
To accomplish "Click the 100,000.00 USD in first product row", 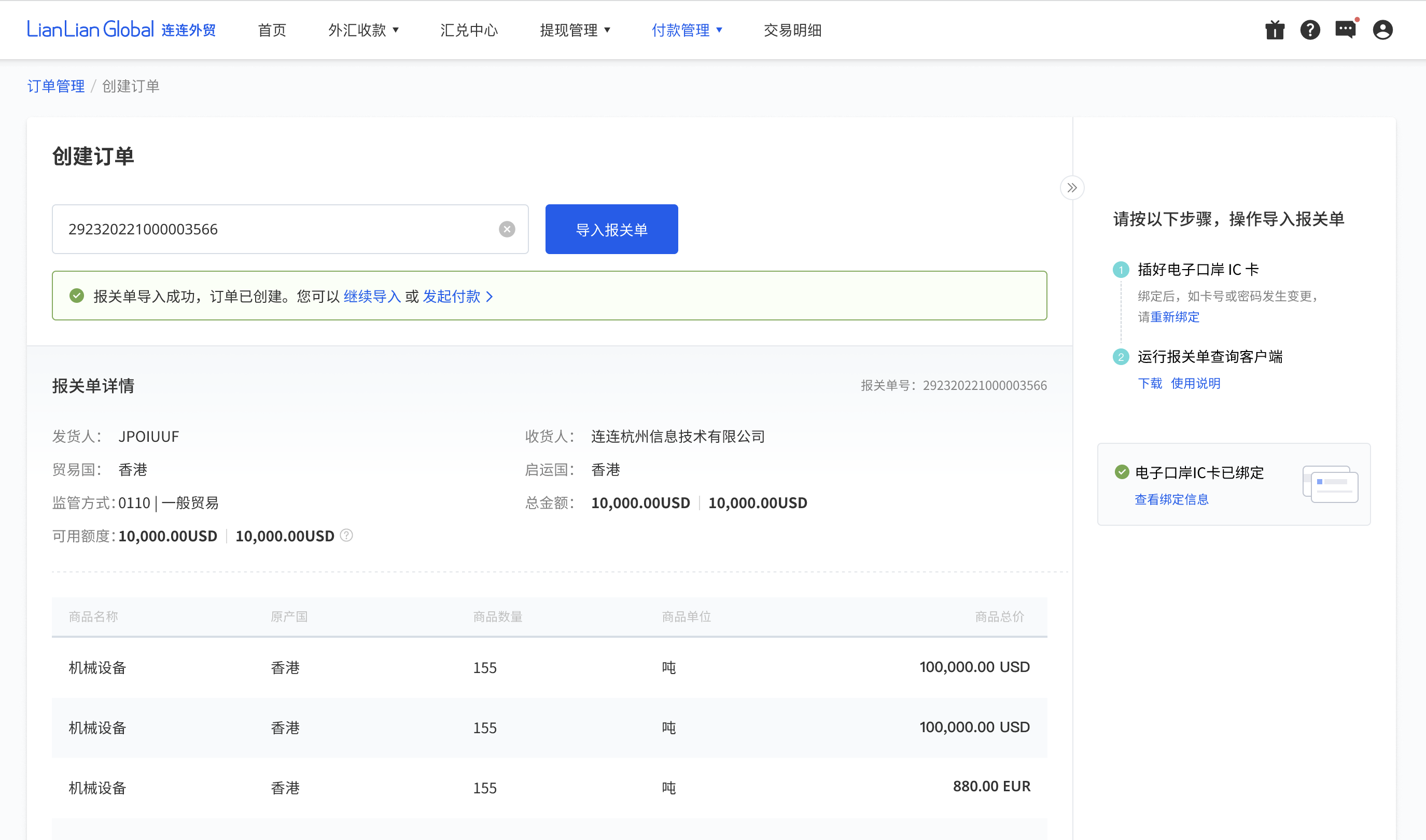I will tap(974, 667).
